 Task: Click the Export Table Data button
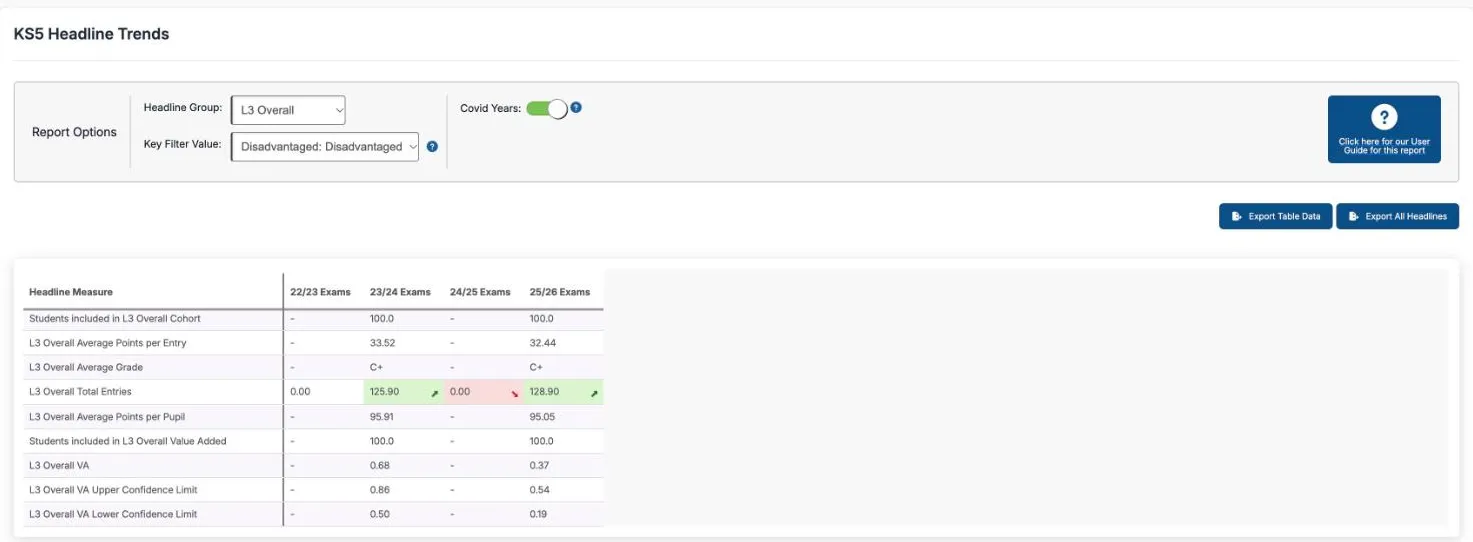click(1276, 216)
